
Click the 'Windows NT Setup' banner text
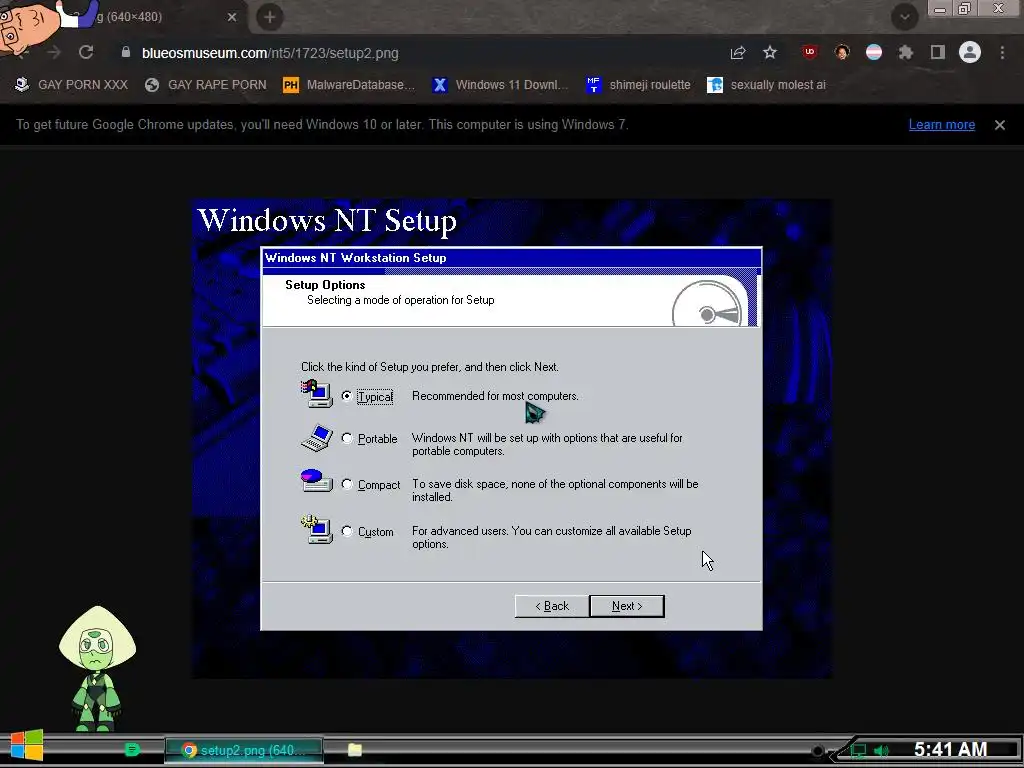[x=327, y=220]
